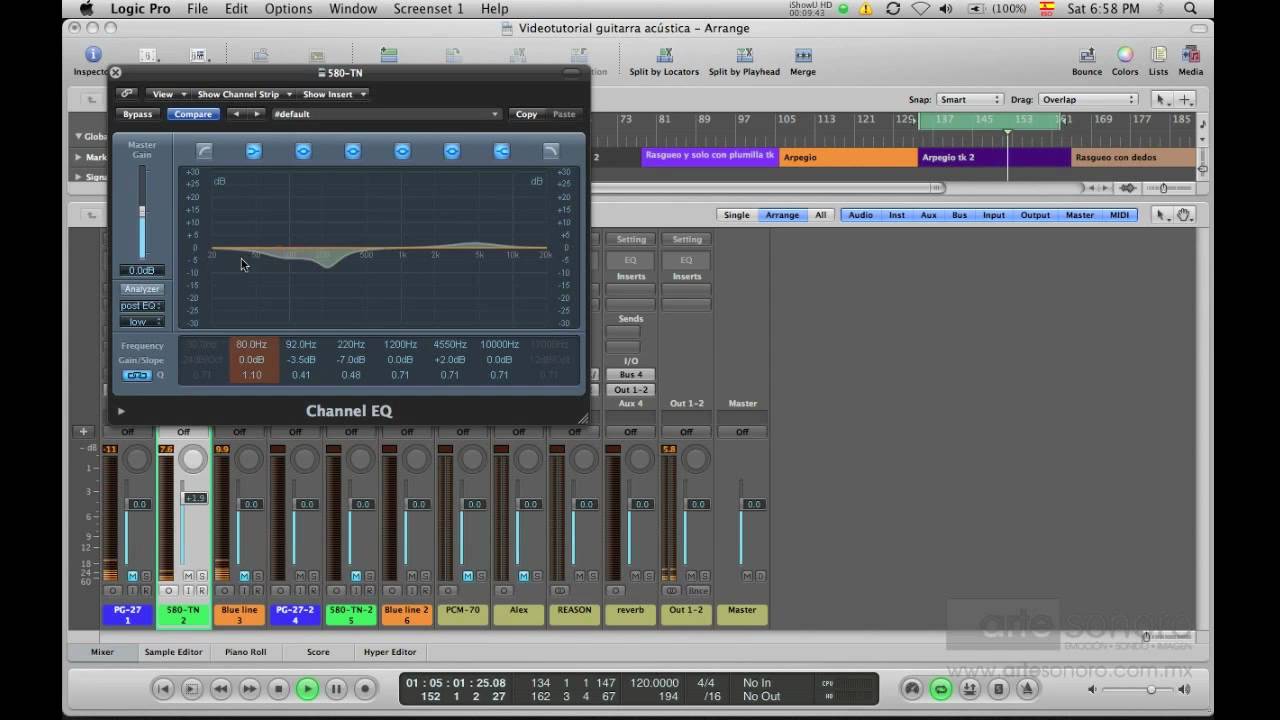
Task: Open the Media panel icon
Action: click(1190, 55)
